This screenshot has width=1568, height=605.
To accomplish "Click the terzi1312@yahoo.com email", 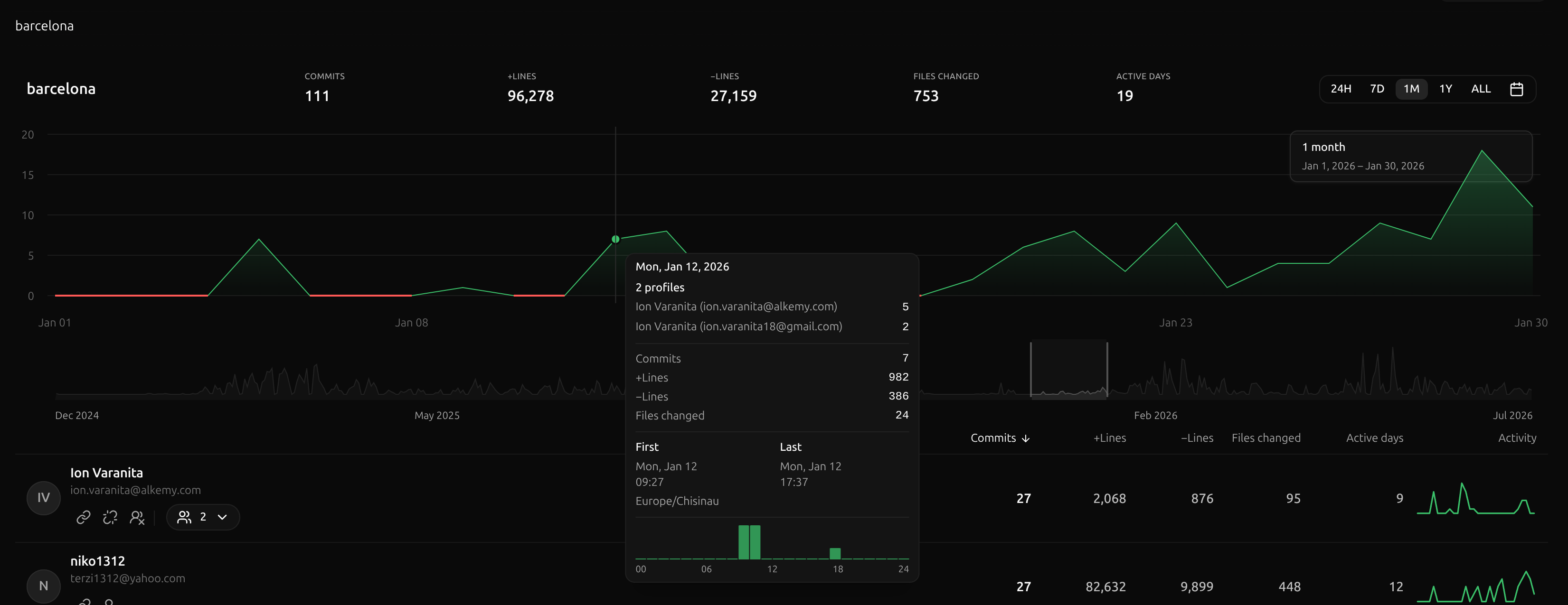I will coord(127,578).
